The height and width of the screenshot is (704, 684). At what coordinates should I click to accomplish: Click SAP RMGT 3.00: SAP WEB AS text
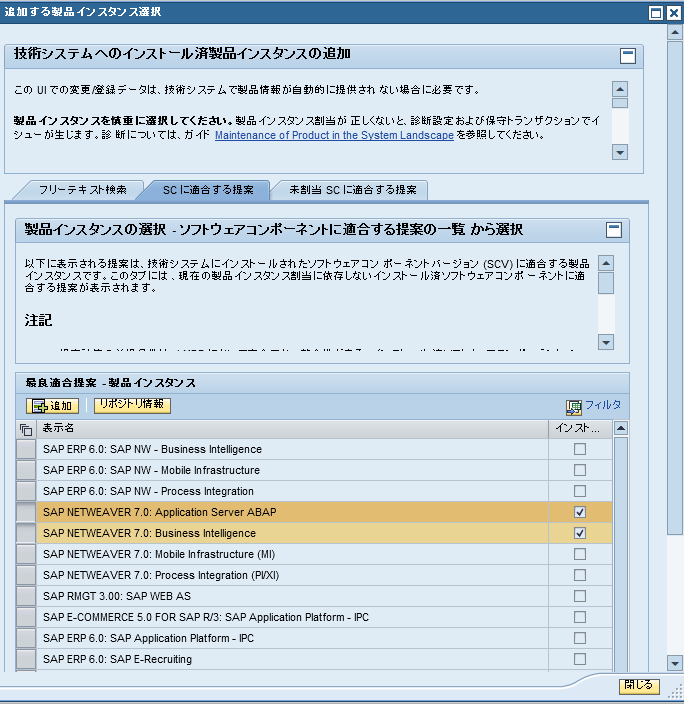click(117, 596)
